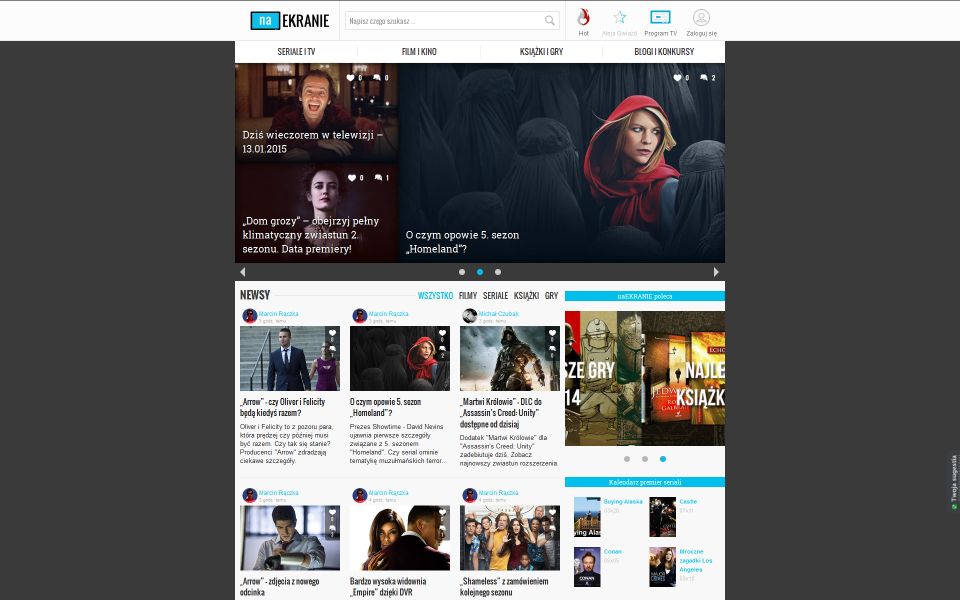Click the Castle poster thumbnail
Image resolution: width=960 pixels, height=600 pixels.
click(662, 517)
